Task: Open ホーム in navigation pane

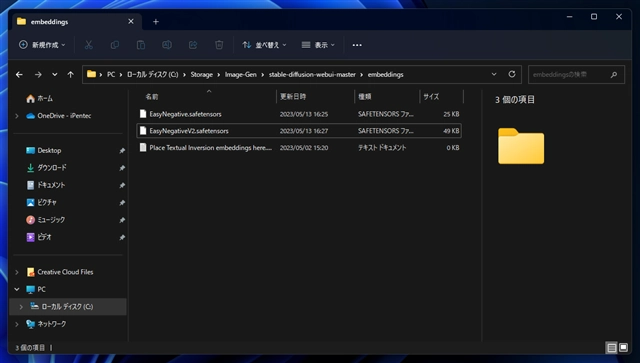Action: 39,98
